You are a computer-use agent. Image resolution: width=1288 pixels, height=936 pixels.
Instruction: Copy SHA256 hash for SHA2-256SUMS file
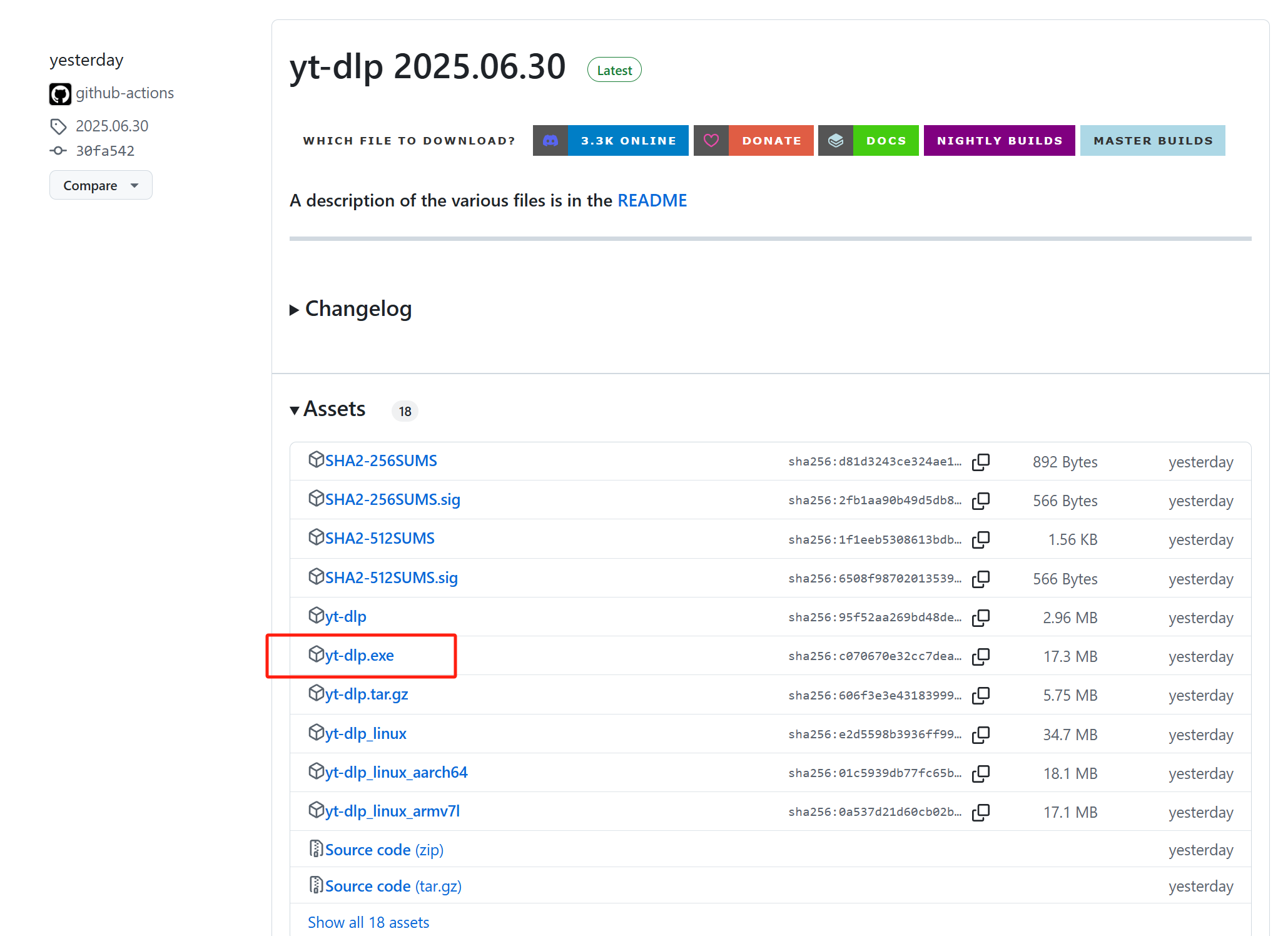coord(980,462)
